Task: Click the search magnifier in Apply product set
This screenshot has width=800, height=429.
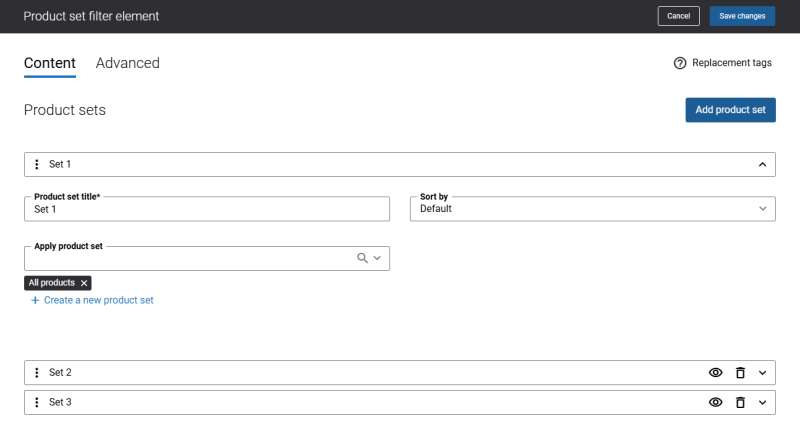Action: pyautogui.click(x=362, y=258)
